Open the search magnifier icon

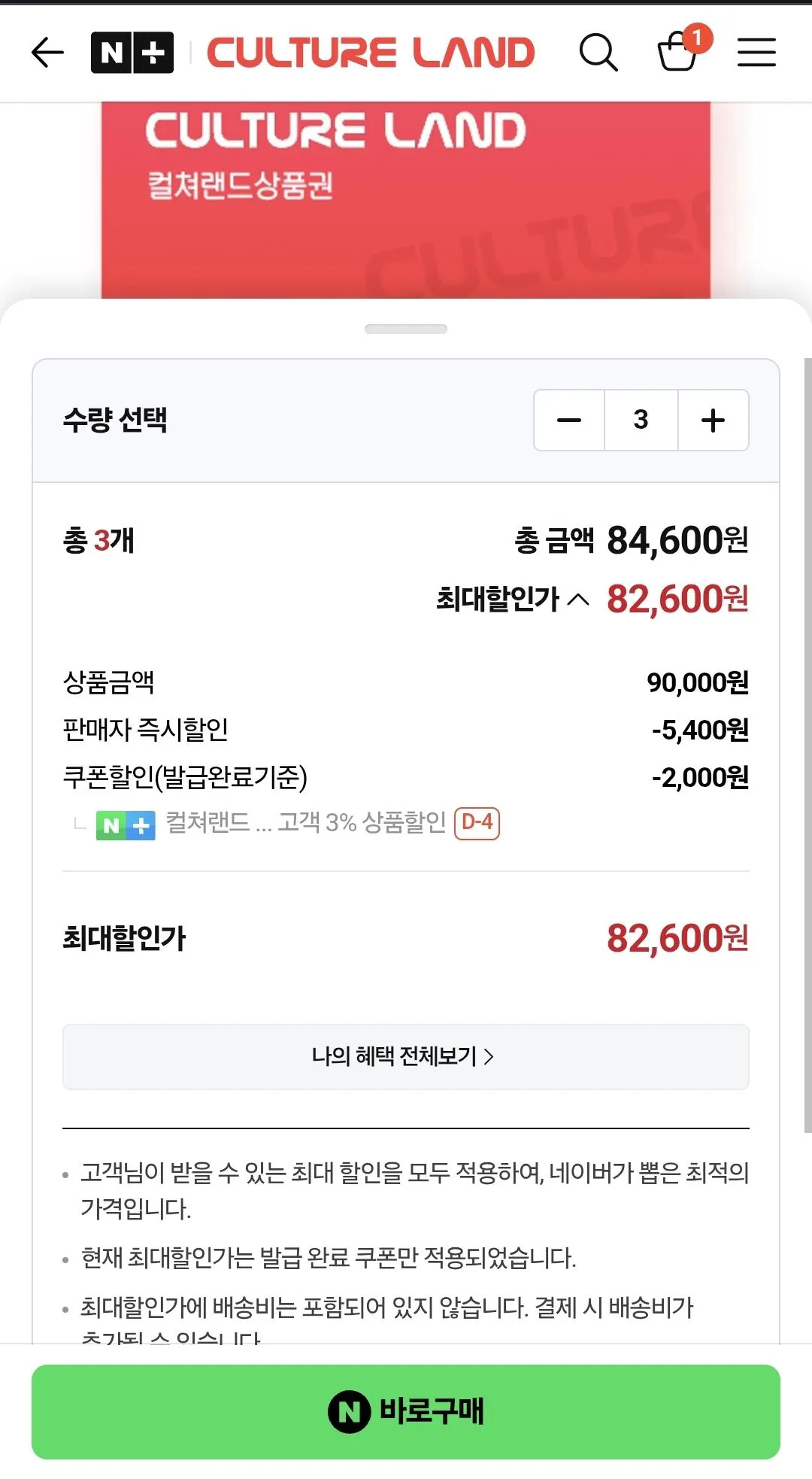pos(598,53)
